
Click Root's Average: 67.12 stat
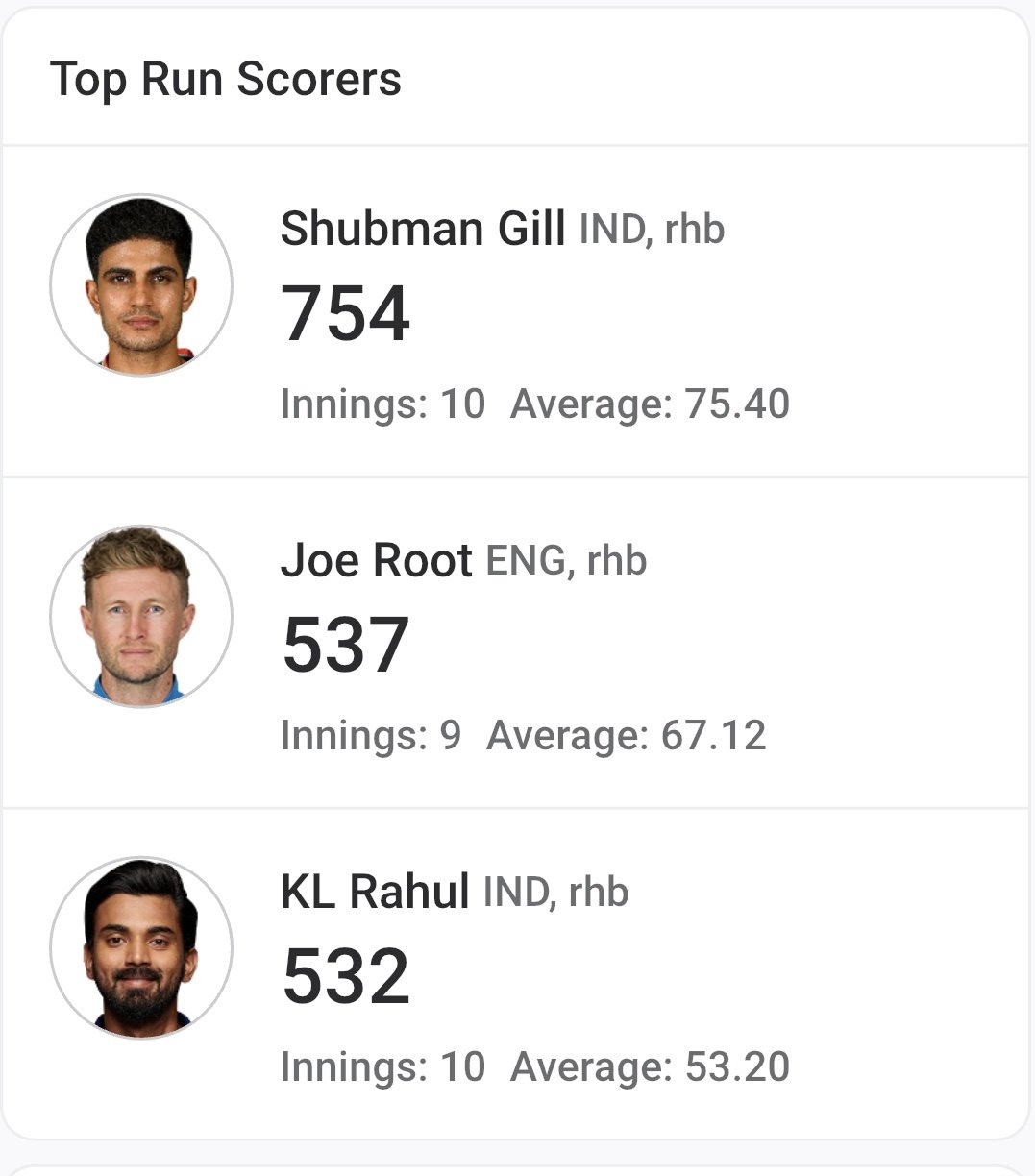[x=627, y=736]
